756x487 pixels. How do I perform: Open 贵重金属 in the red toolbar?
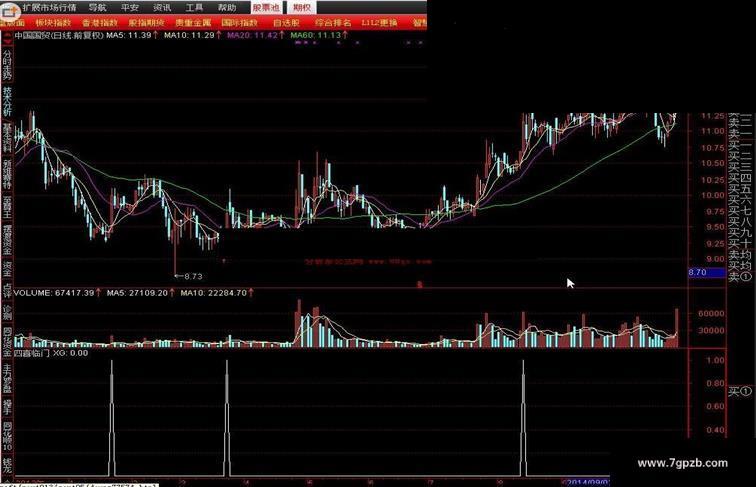pyautogui.click(x=193, y=23)
